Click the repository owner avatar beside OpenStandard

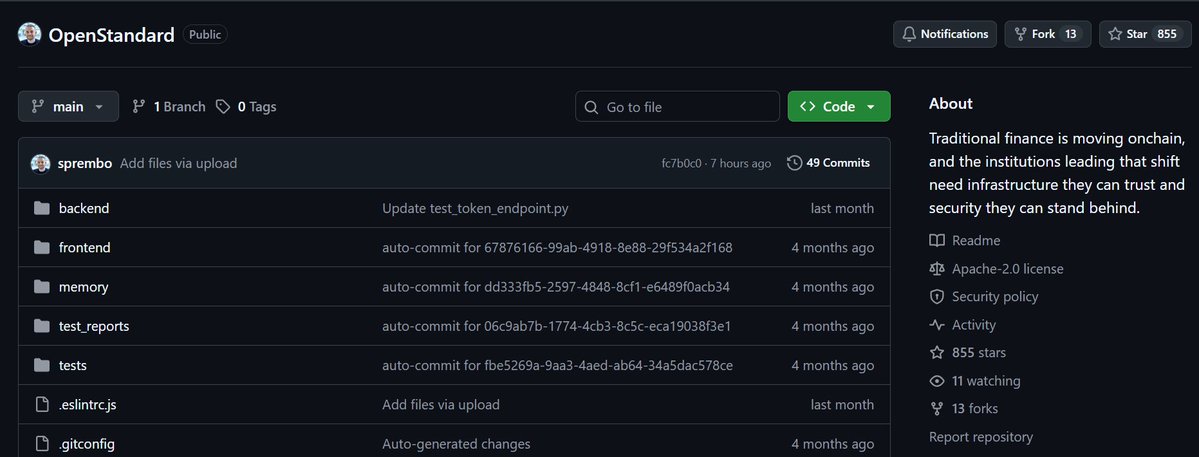[x=29, y=34]
